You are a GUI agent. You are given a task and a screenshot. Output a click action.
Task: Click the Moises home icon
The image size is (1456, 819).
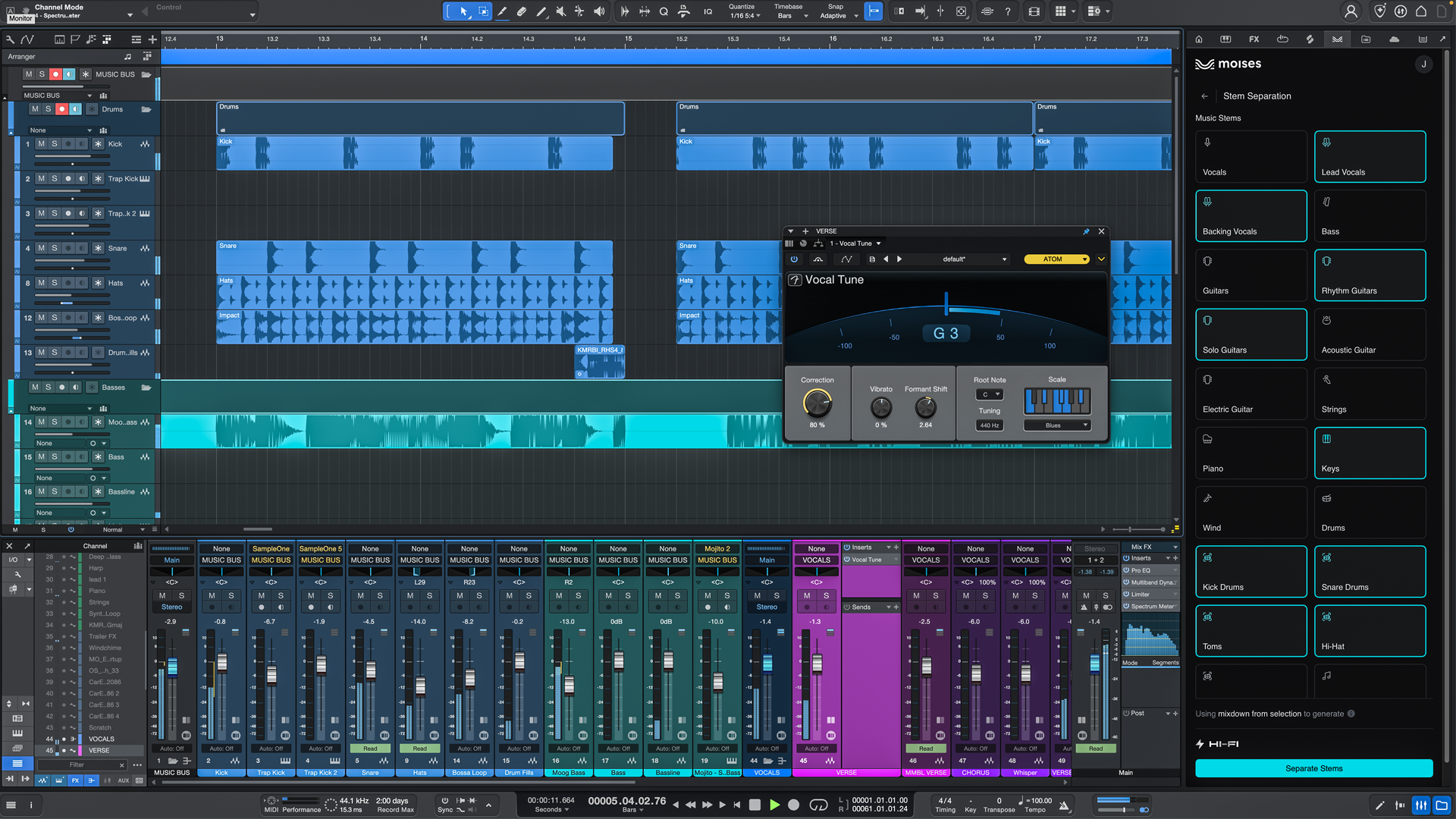1199,39
